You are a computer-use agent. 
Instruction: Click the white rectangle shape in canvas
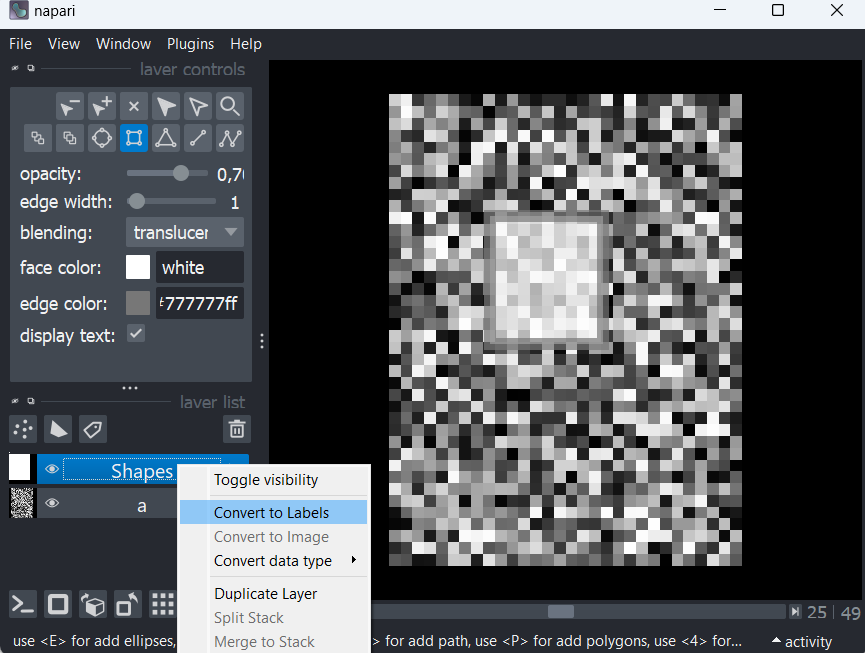546,280
